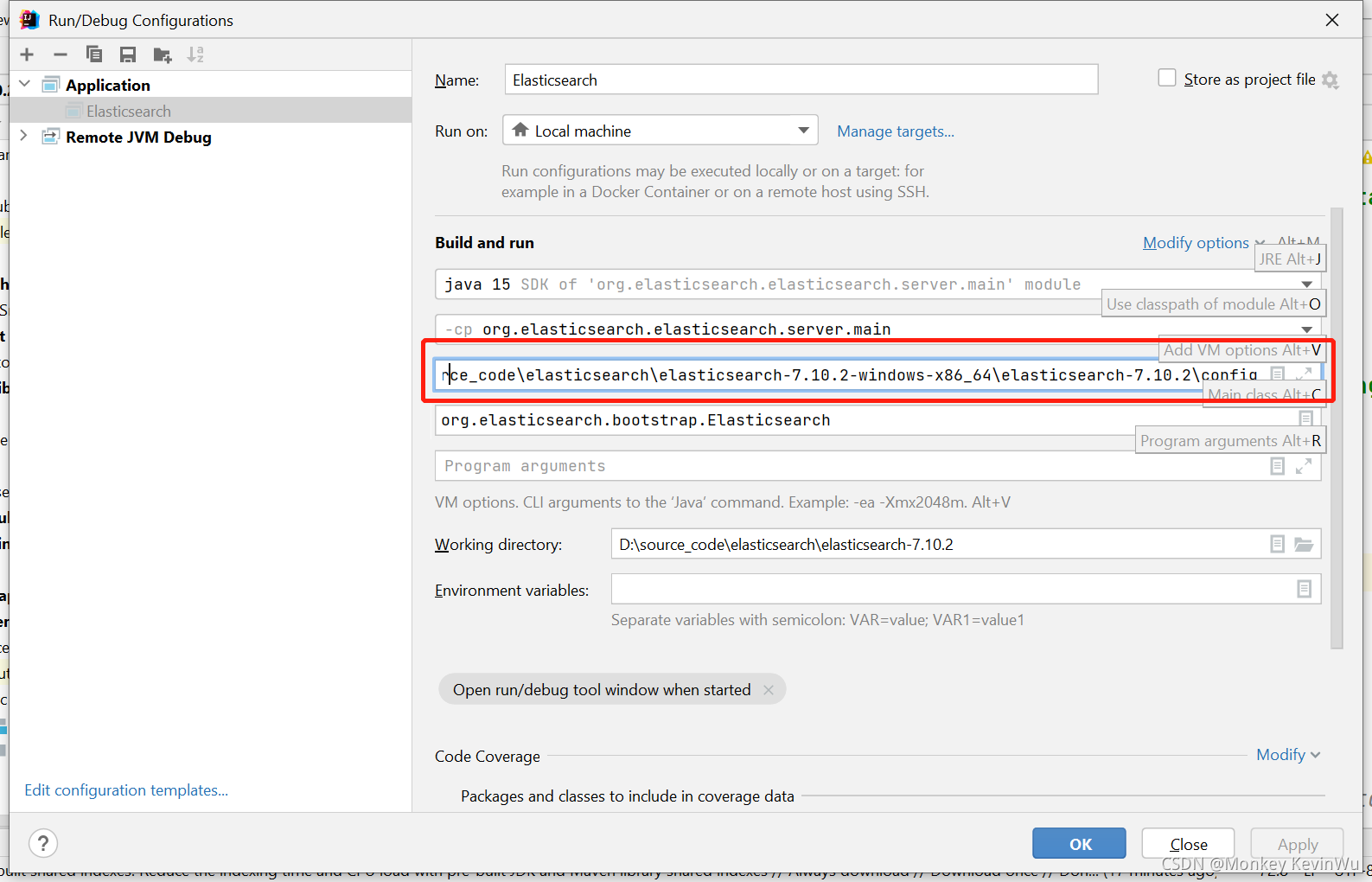Insert macro in Working directory field
This screenshot has width=1372, height=882.
[1278, 544]
